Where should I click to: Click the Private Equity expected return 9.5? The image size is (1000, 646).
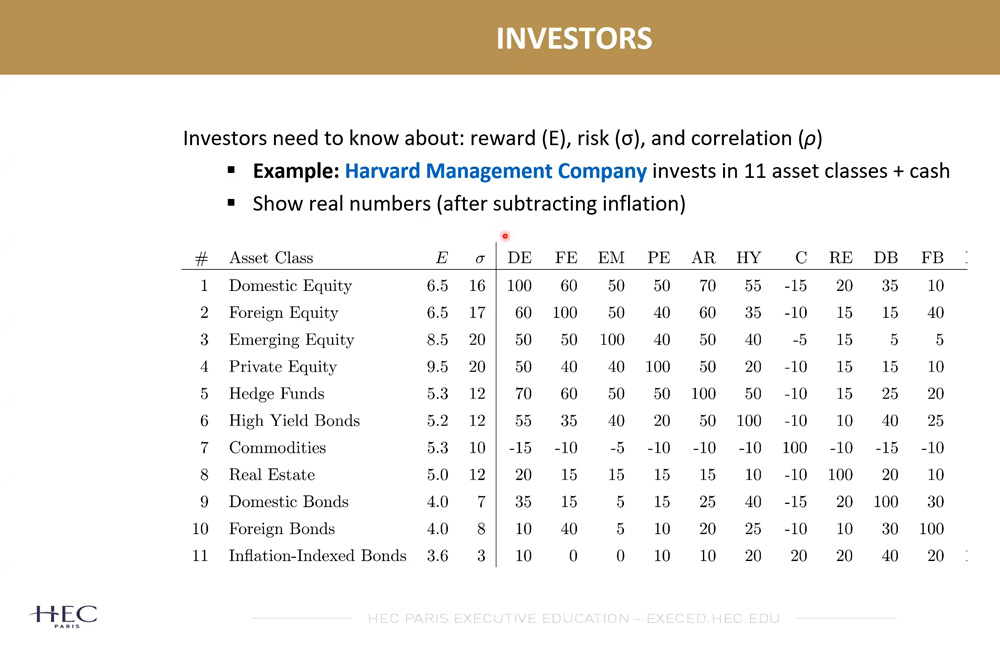click(x=437, y=366)
